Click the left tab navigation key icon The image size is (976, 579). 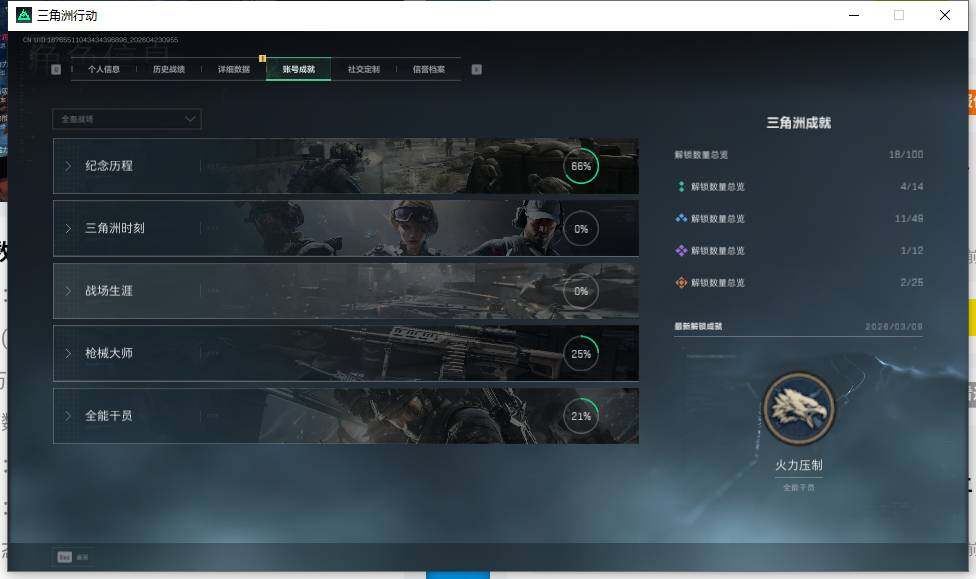(56, 70)
